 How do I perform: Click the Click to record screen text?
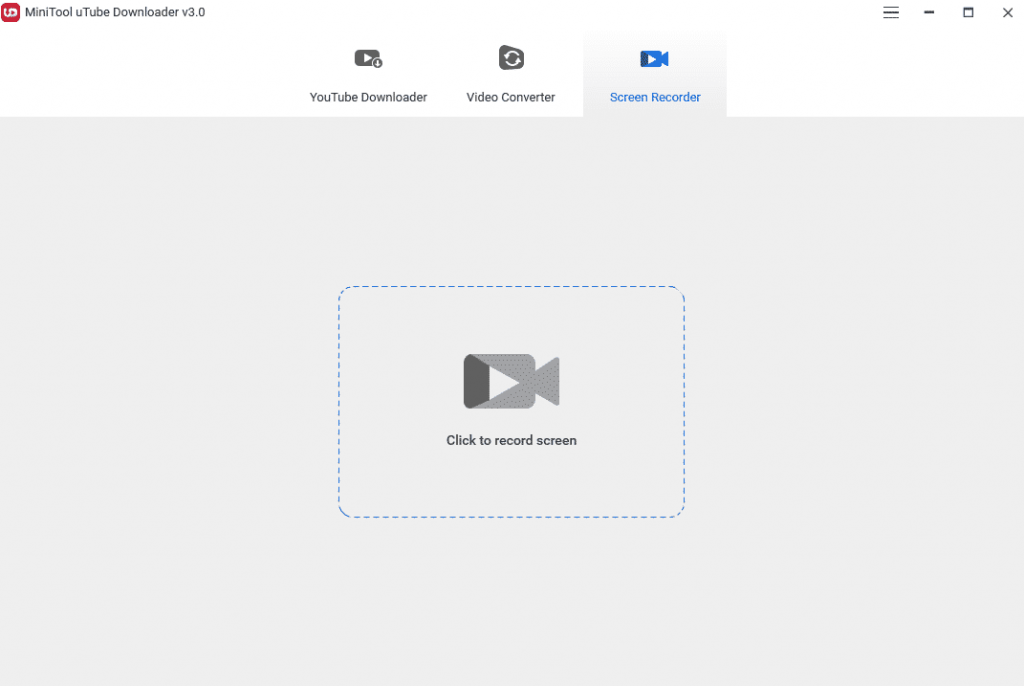[x=511, y=440]
